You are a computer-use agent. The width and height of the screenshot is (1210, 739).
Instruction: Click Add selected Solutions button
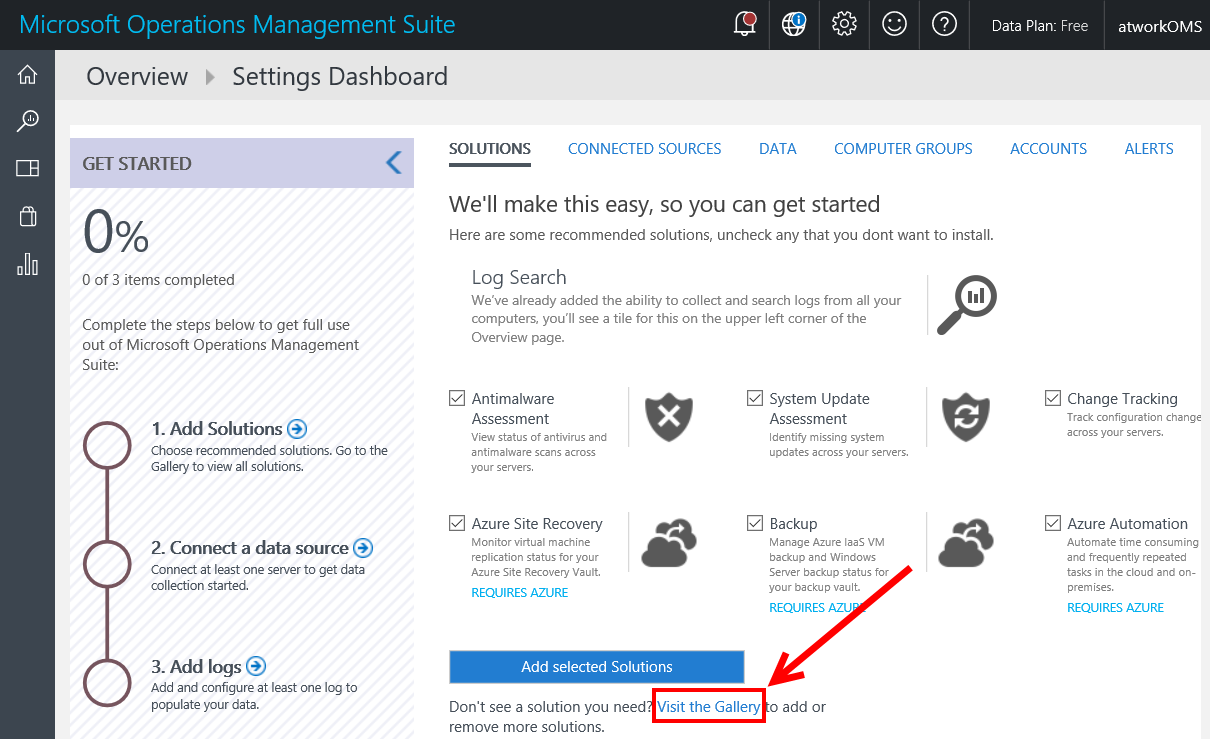[597, 667]
